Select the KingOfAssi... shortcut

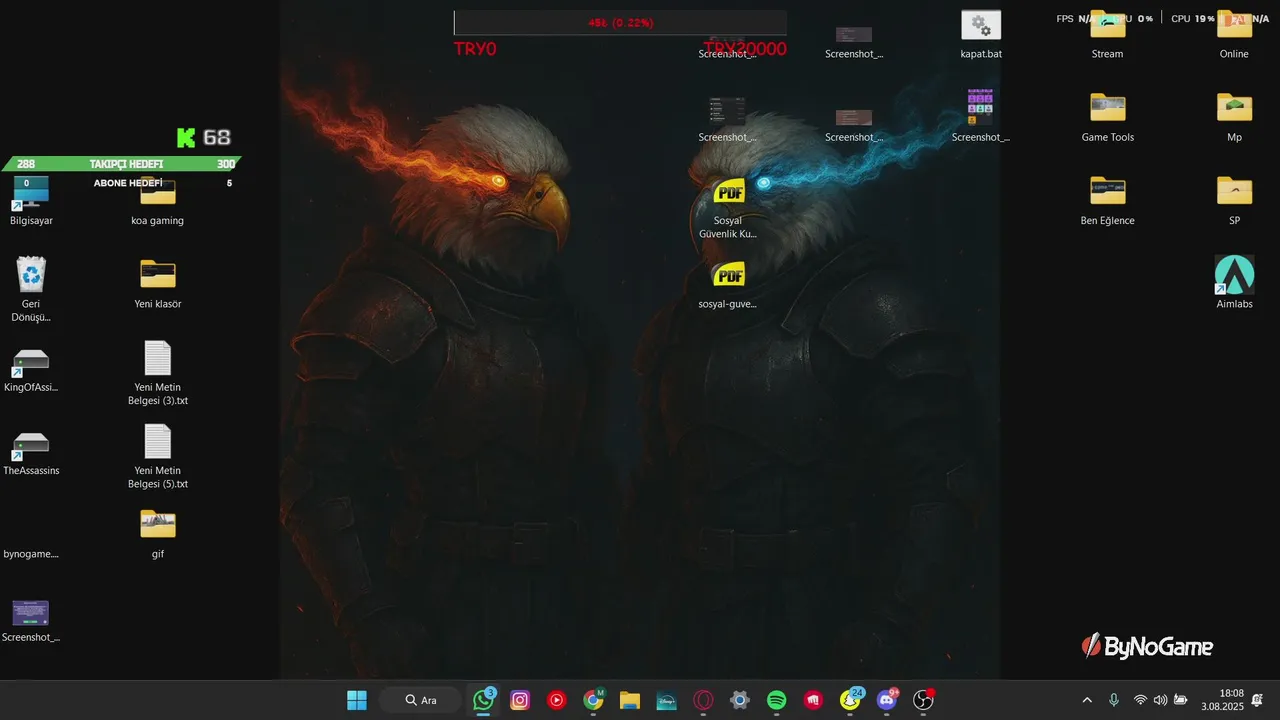coord(31,370)
